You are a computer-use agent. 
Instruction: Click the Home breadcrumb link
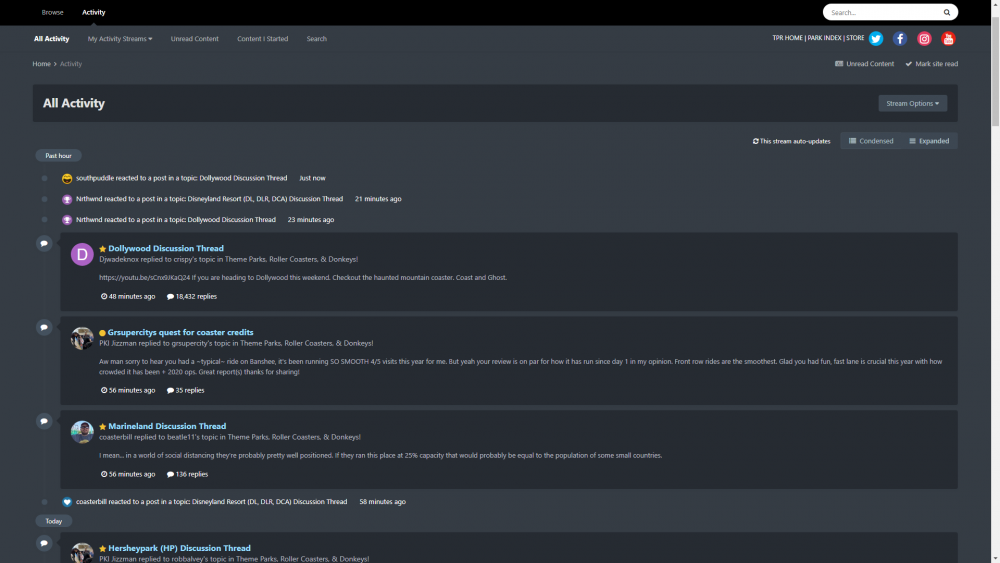(41, 64)
